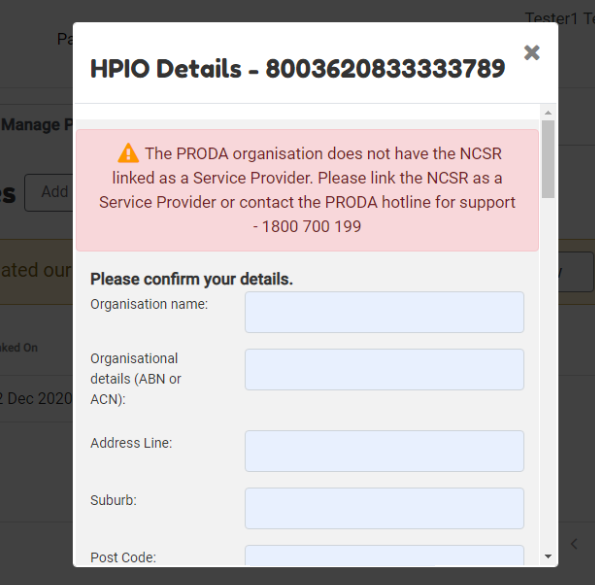The width and height of the screenshot is (595, 585).
Task: Click the Linked On column header
Action: click(x=19, y=348)
